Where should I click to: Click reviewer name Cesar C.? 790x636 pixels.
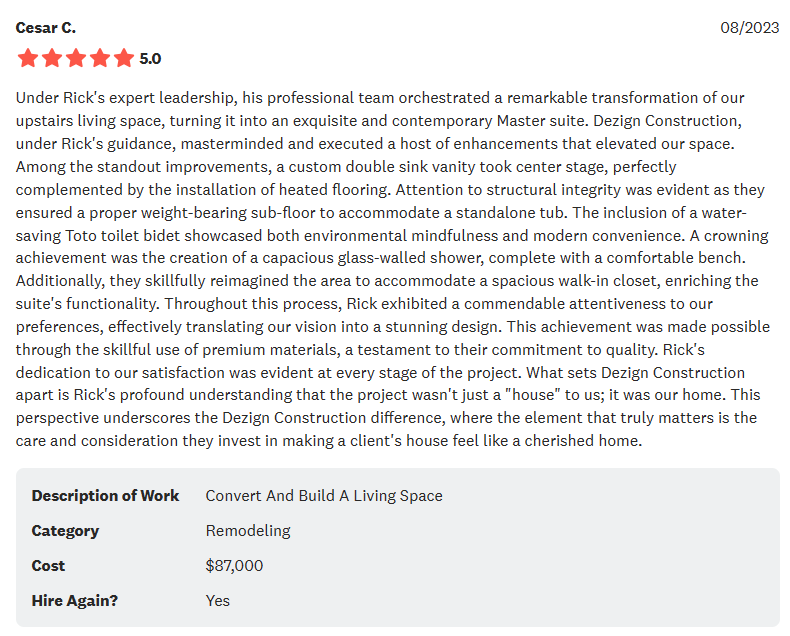(x=46, y=28)
